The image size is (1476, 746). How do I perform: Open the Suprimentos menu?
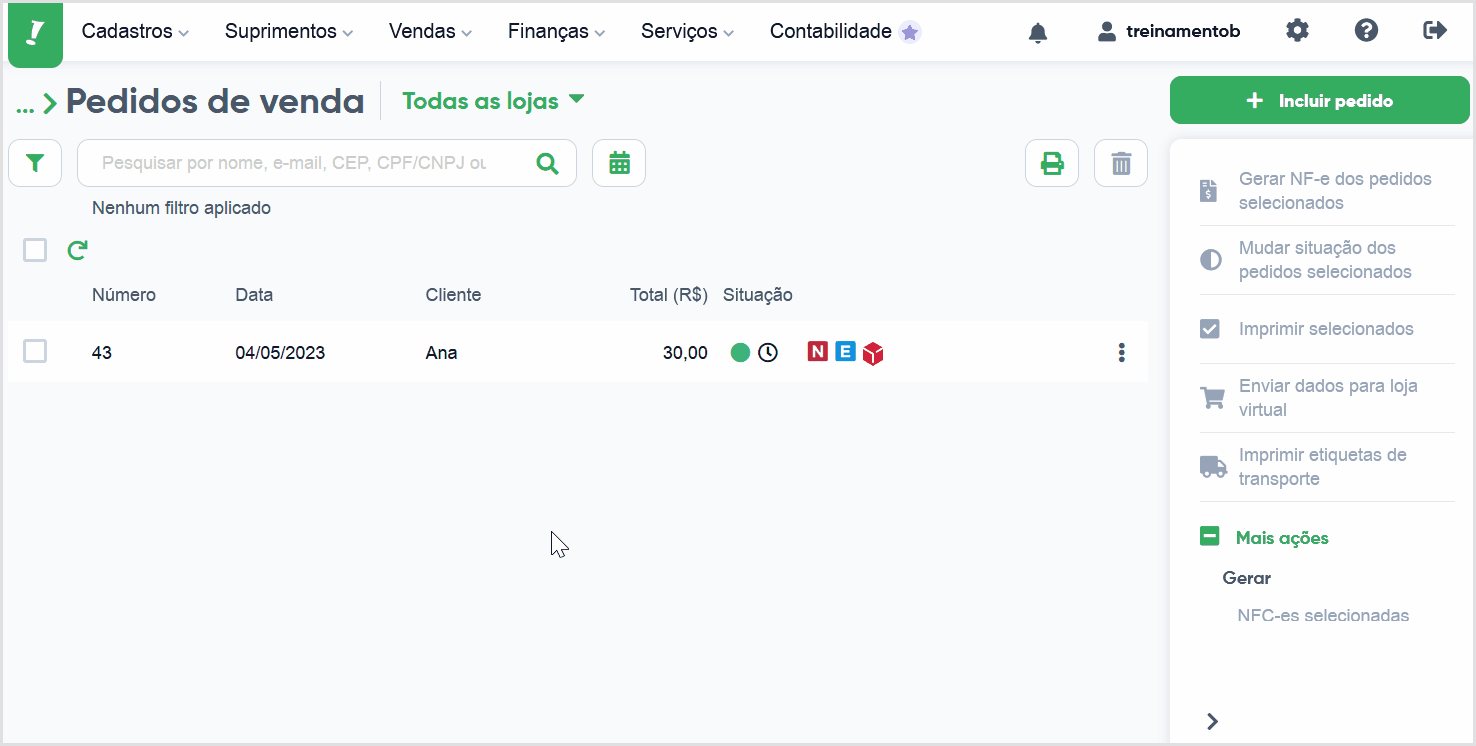289,32
